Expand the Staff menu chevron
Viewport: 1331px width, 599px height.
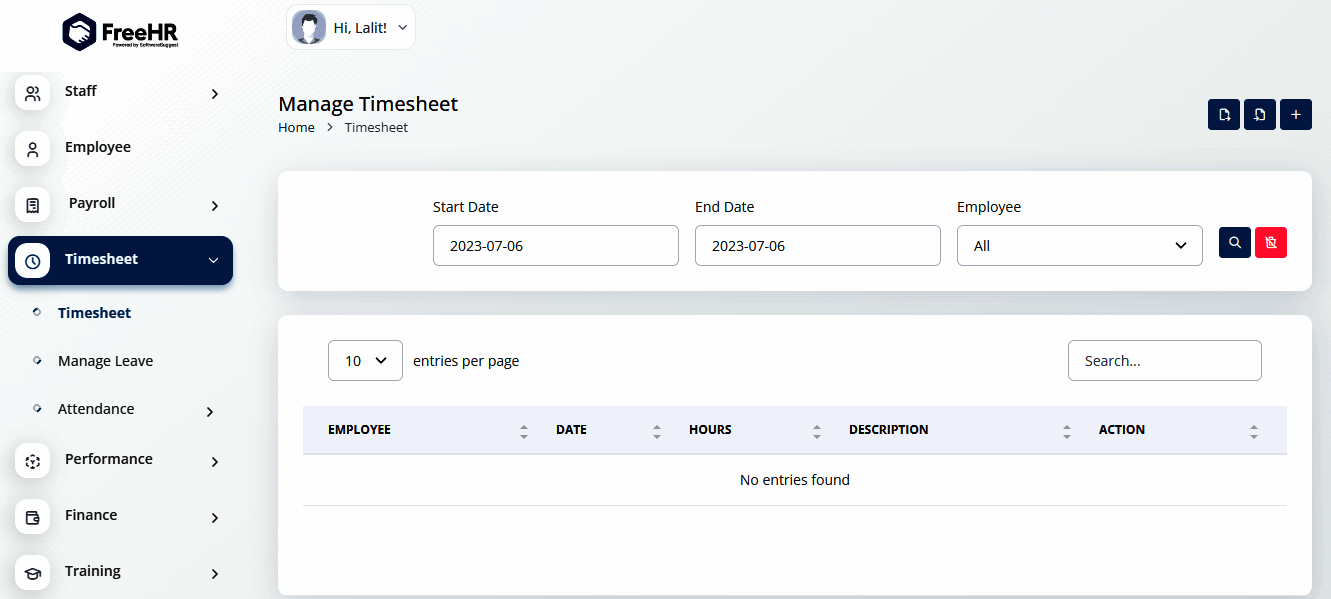click(x=215, y=94)
